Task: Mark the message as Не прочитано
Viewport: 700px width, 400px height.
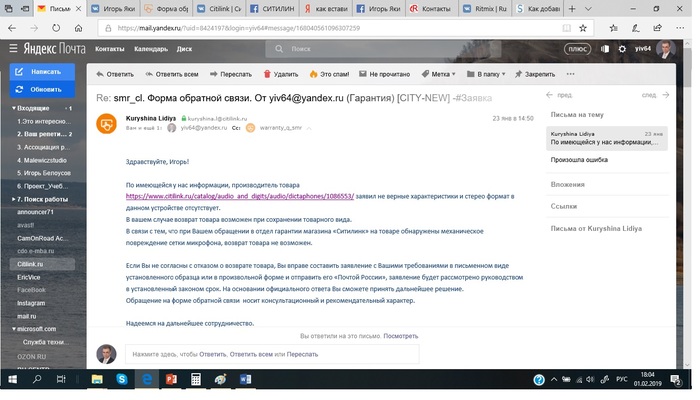Action: [383, 74]
